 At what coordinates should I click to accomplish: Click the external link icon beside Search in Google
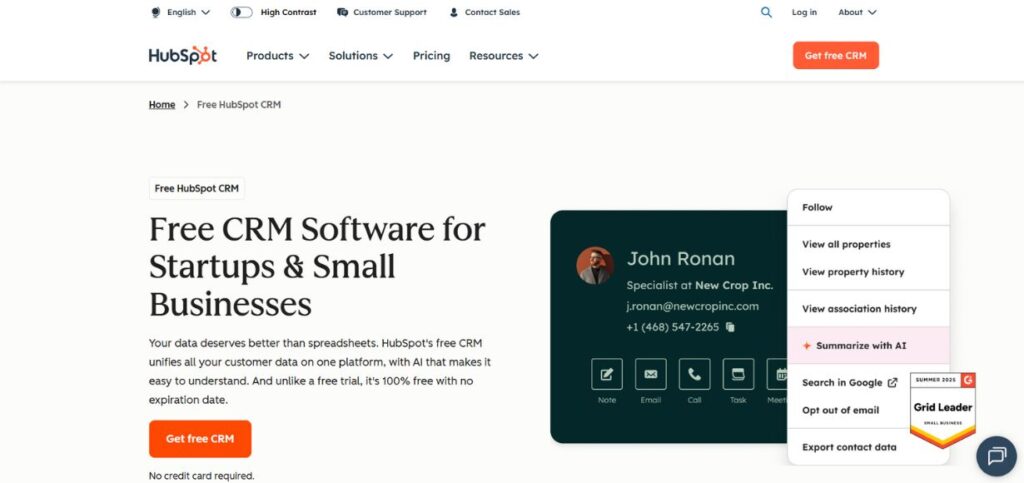coord(893,383)
